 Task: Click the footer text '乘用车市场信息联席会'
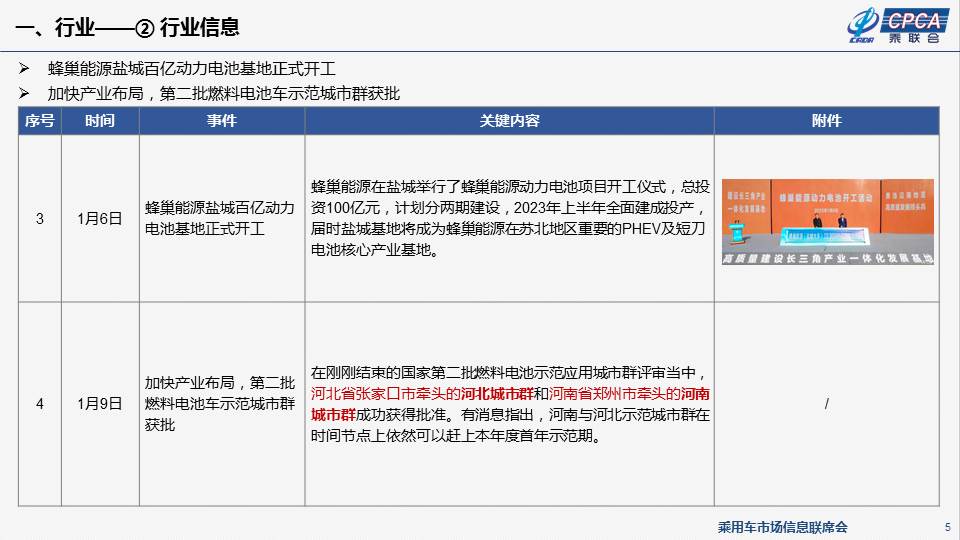[782, 527]
